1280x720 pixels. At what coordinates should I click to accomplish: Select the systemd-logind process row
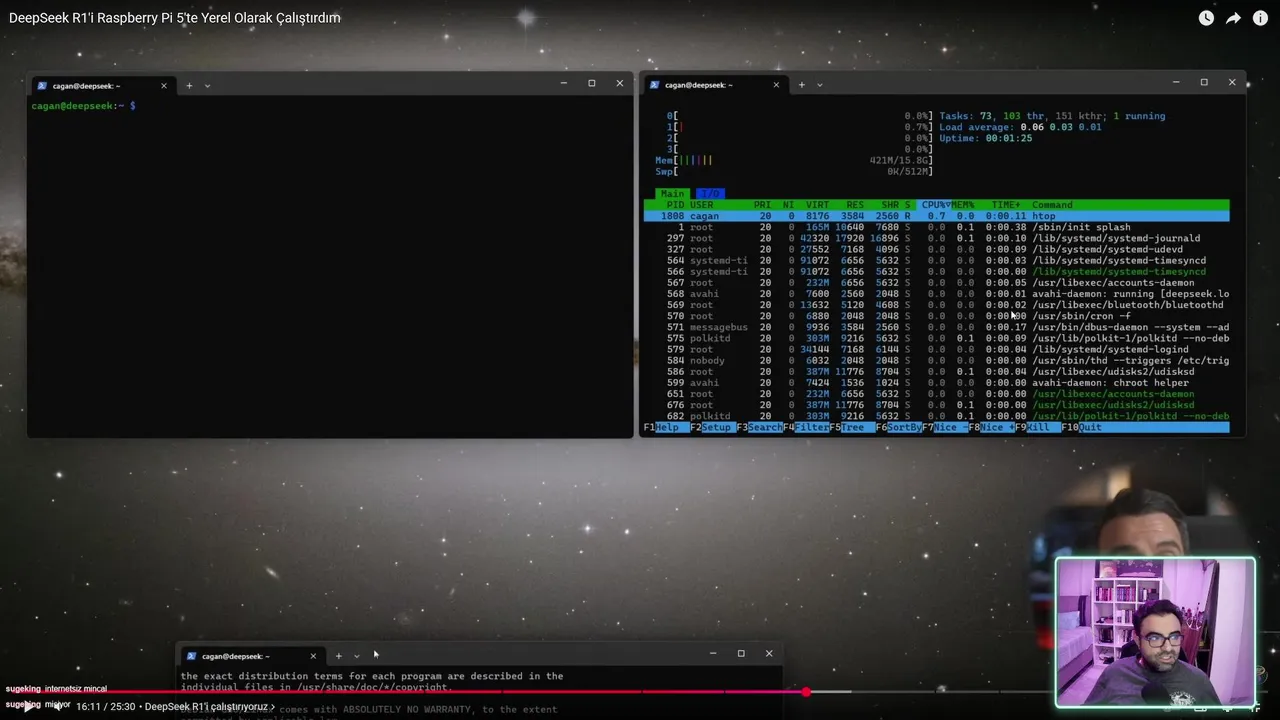coord(936,349)
